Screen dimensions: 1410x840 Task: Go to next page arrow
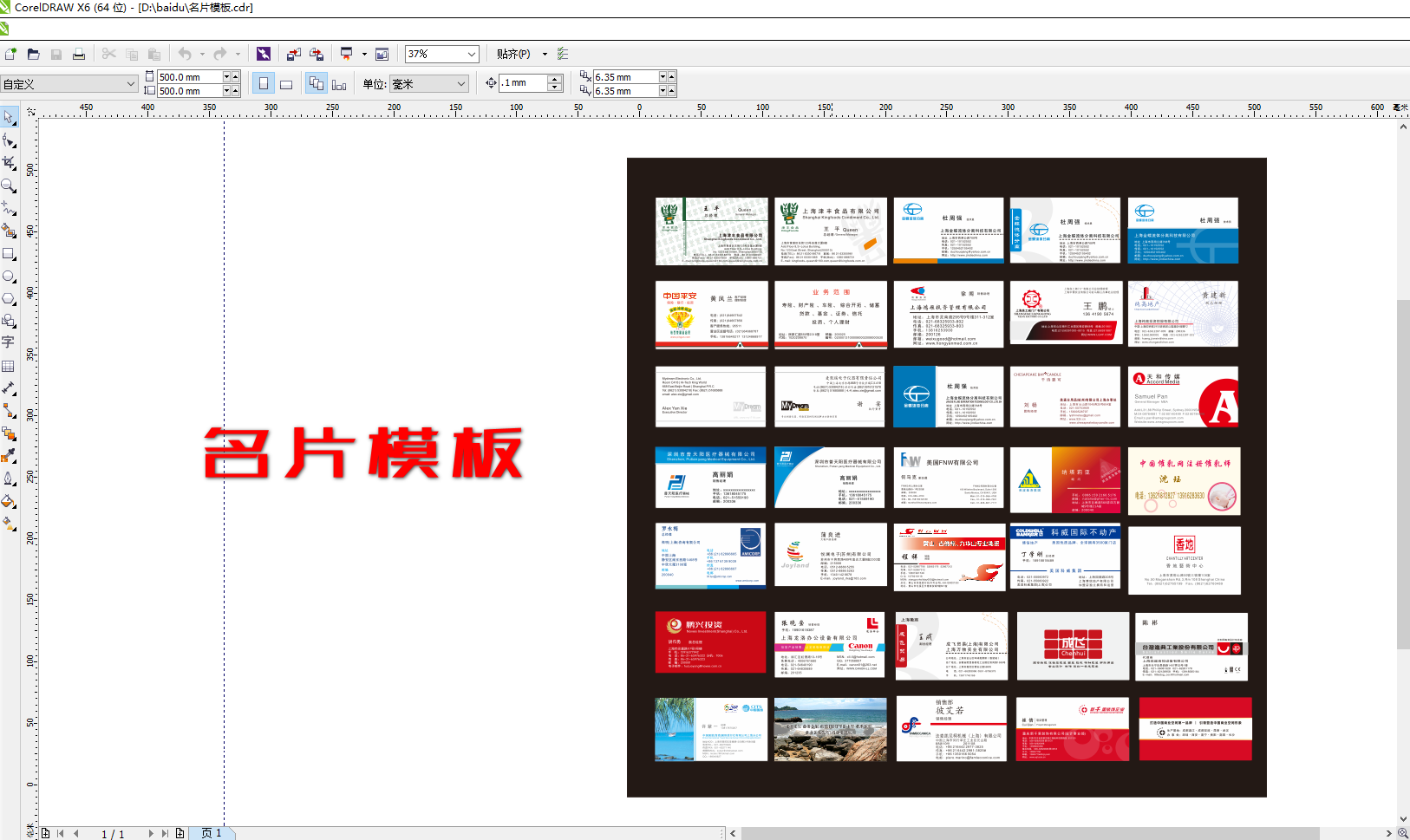click(150, 833)
